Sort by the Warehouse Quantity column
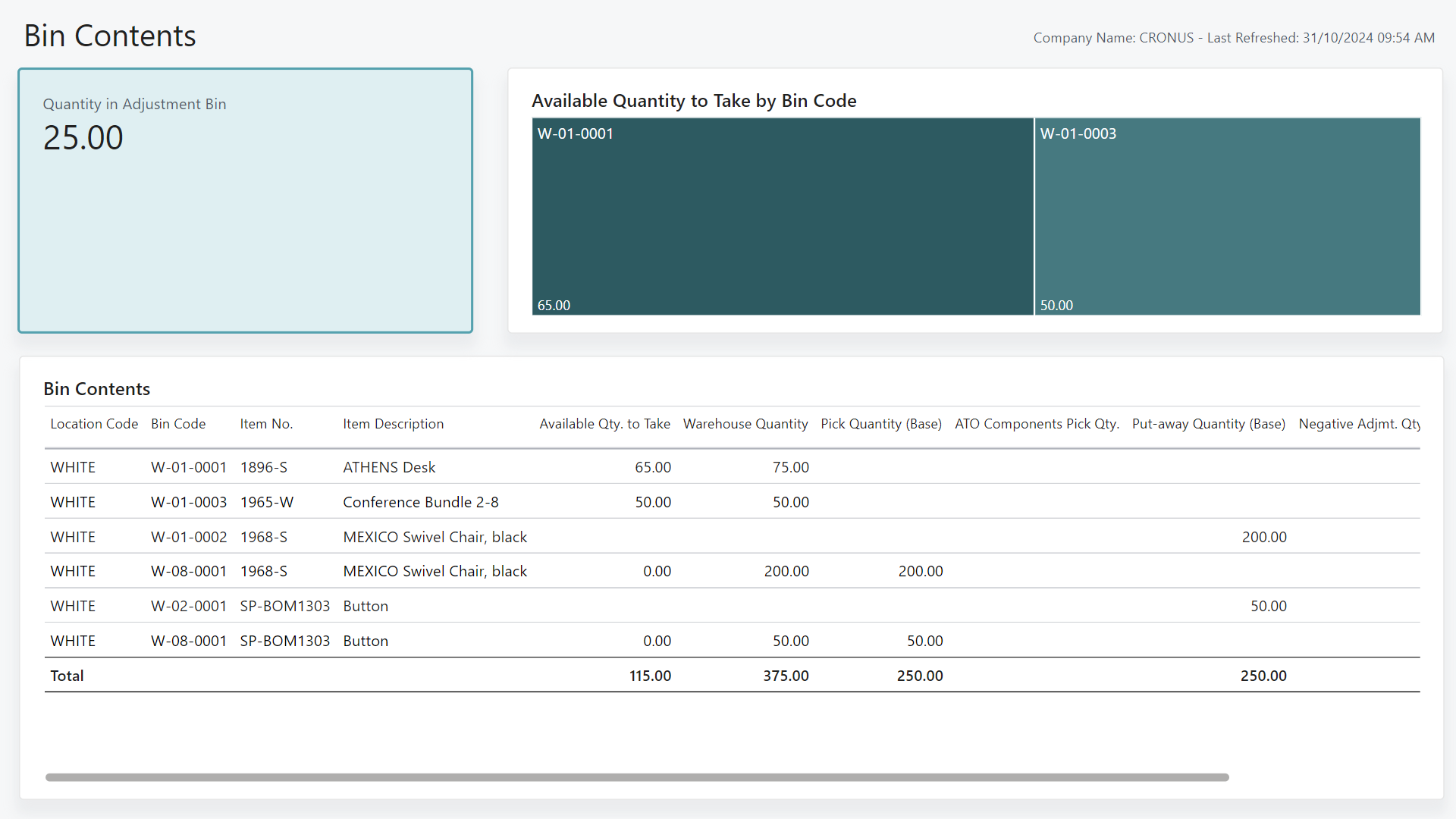Image resolution: width=1456 pixels, height=819 pixels. point(745,424)
